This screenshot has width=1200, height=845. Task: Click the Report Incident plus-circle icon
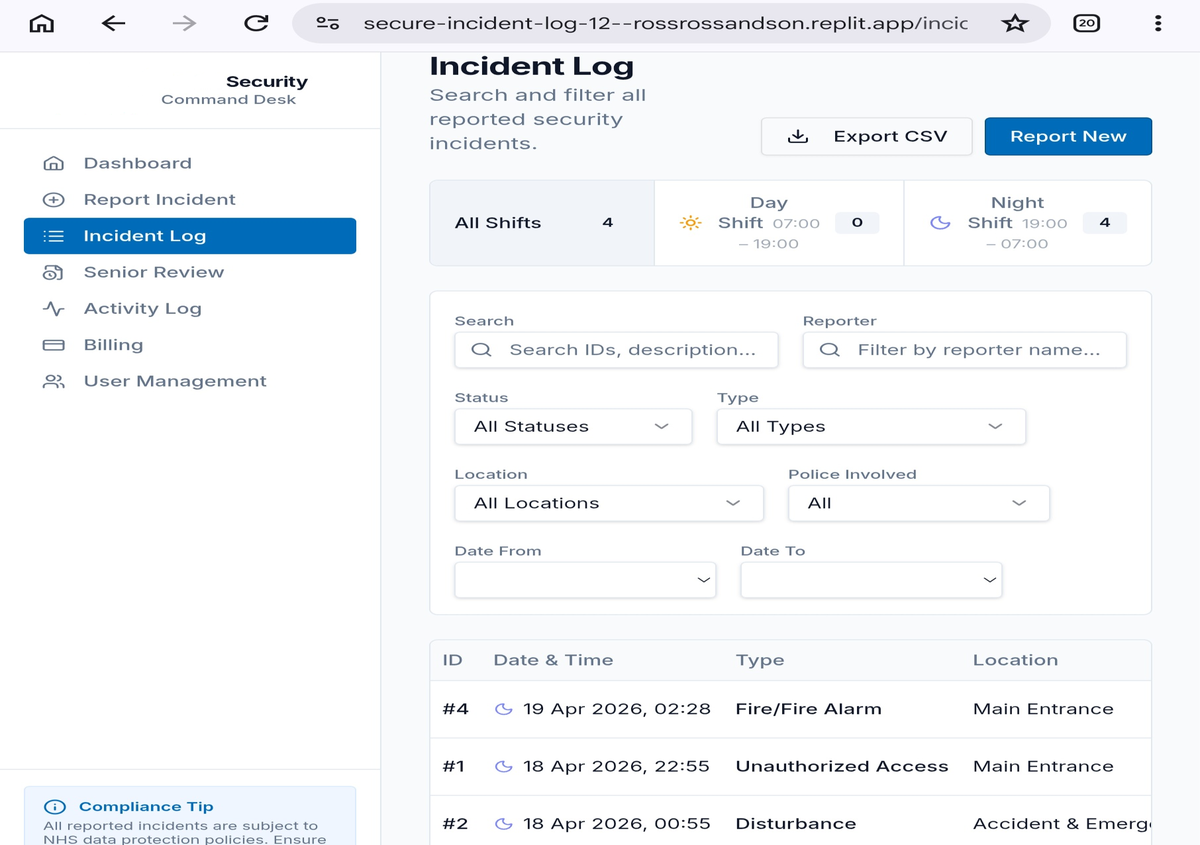(54, 200)
